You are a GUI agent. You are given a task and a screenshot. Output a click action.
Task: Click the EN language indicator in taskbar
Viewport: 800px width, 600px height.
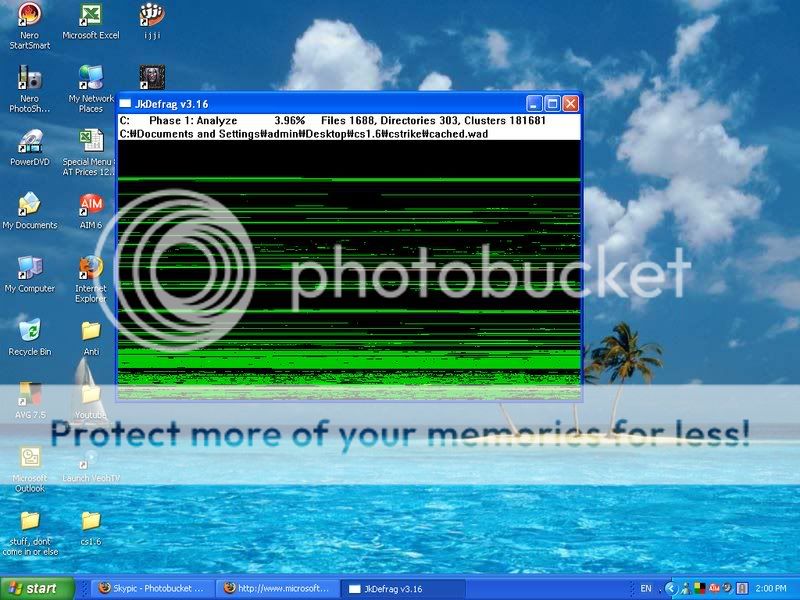click(646, 589)
